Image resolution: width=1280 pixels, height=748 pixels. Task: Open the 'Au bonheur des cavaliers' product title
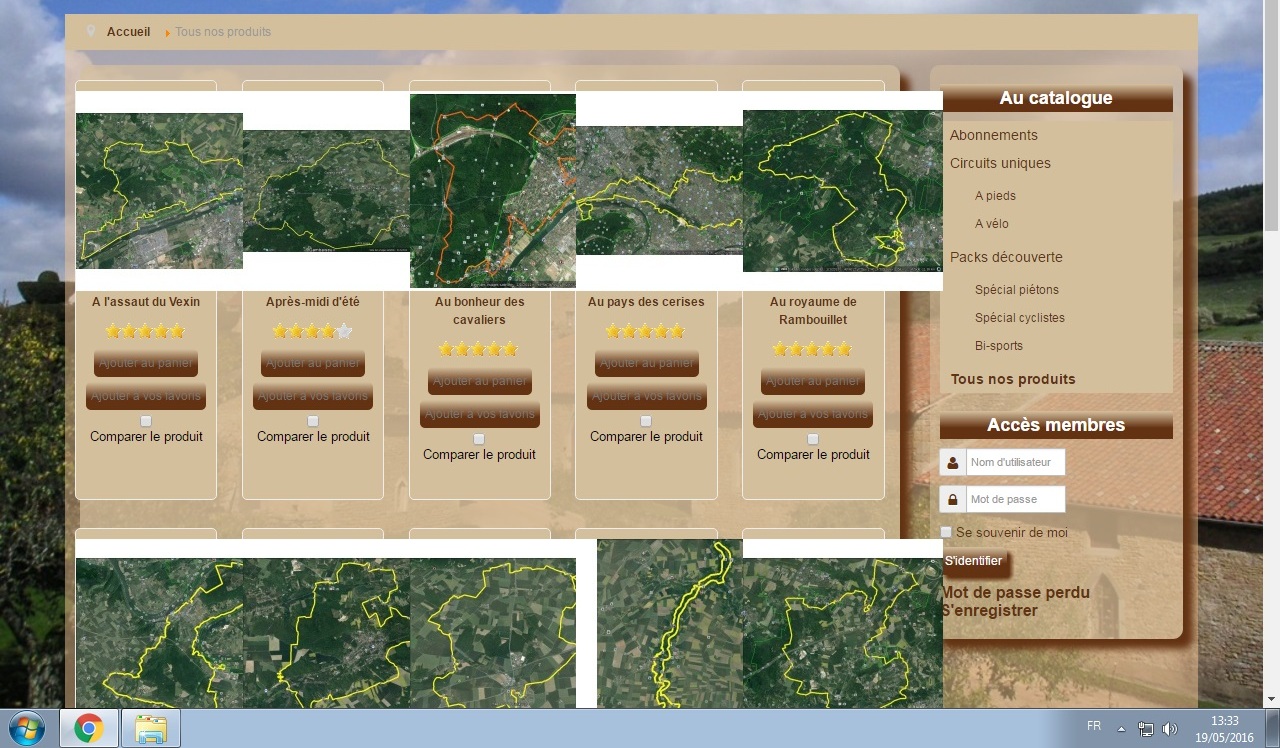(480, 310)
